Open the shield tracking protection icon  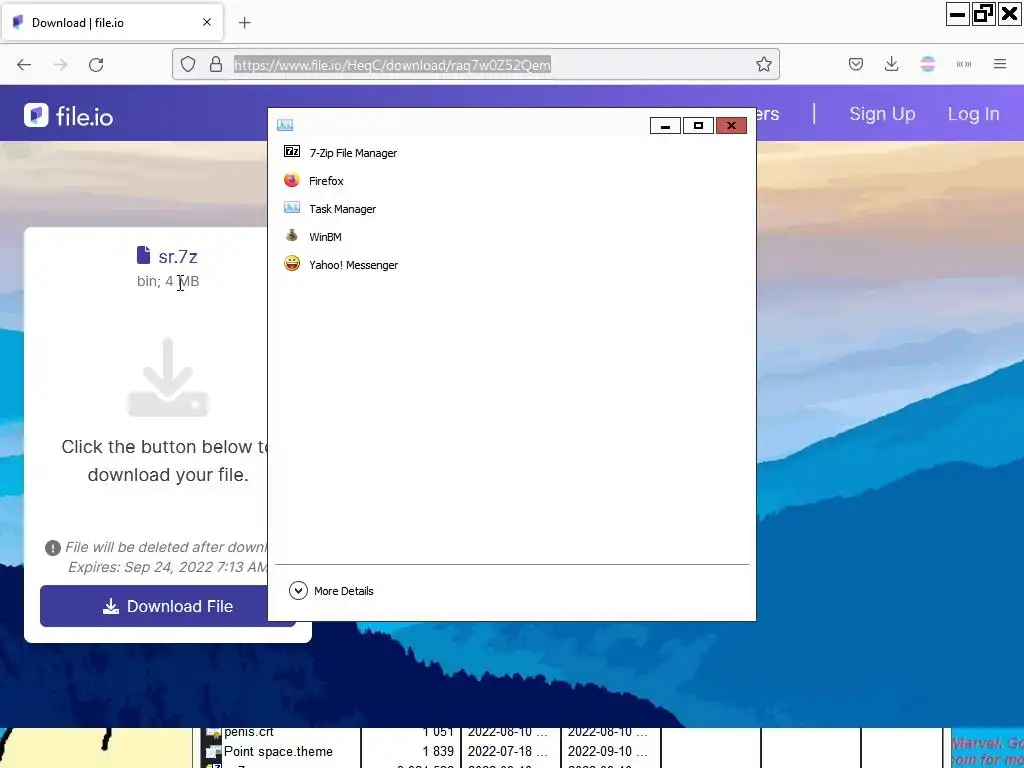[188, 64]
